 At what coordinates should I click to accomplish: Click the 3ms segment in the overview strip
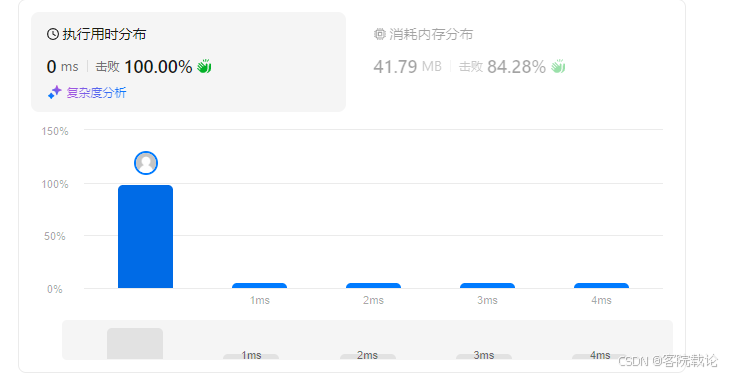[484, 356]
